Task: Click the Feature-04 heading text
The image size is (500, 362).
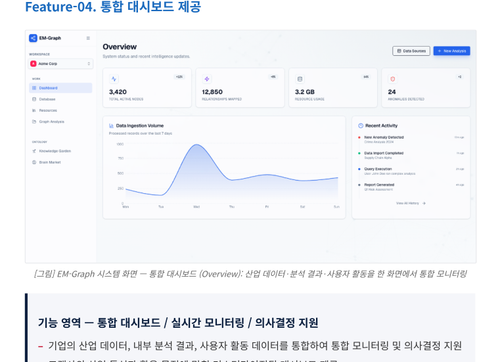Action: click(113, 7)
